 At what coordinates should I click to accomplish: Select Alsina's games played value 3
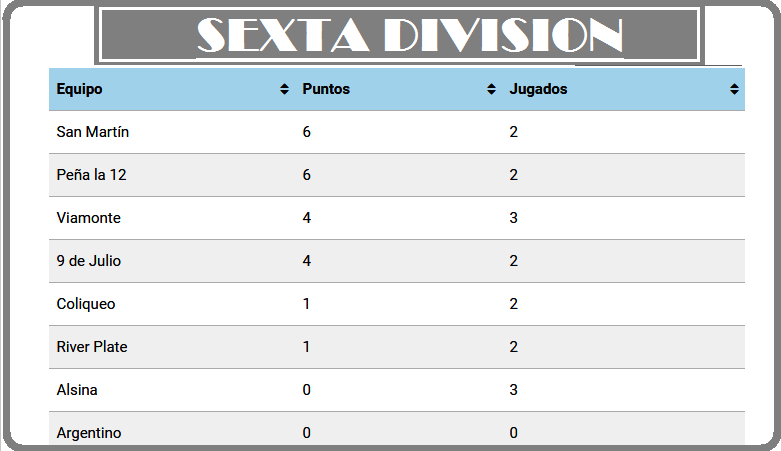point(514,390)
